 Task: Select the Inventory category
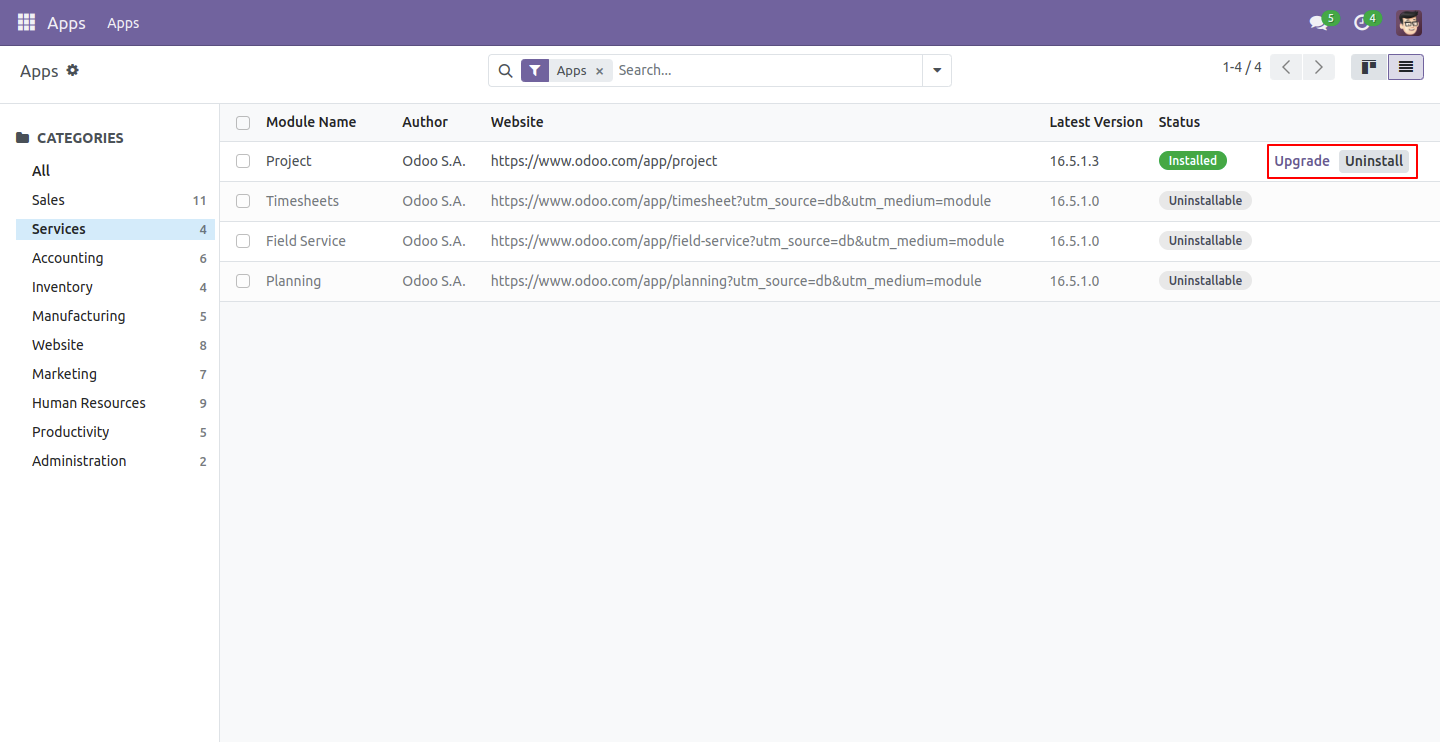click(x=117, y=287)
